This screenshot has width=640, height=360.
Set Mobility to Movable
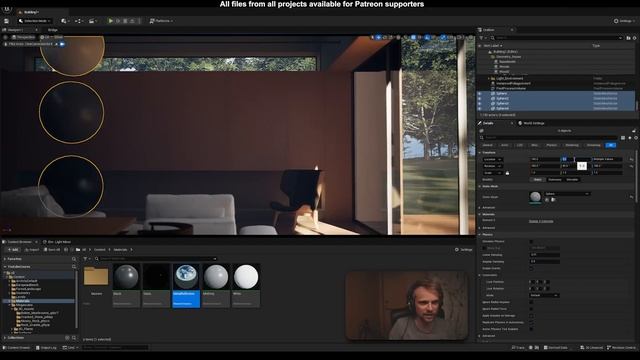(572, 180)
